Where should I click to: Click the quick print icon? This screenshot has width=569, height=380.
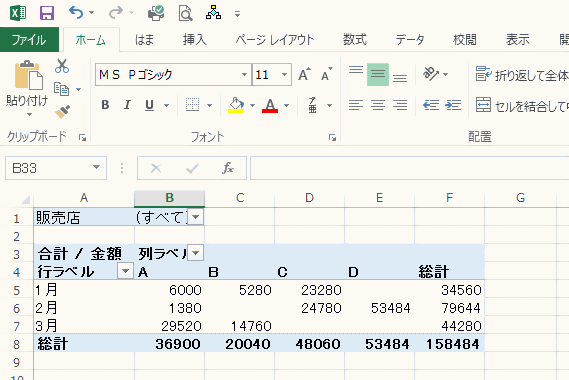[156, 13]
